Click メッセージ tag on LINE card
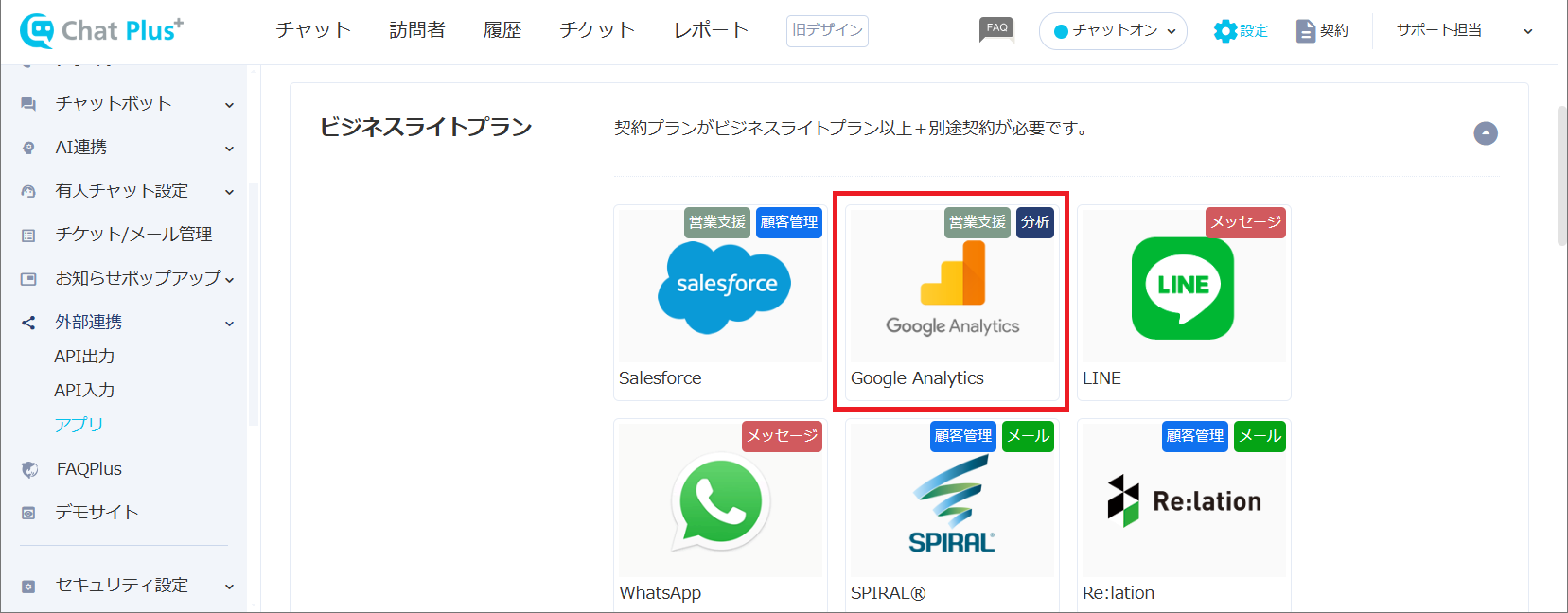The height and width of the screenshot is (613, 1568). [1246, 222]
